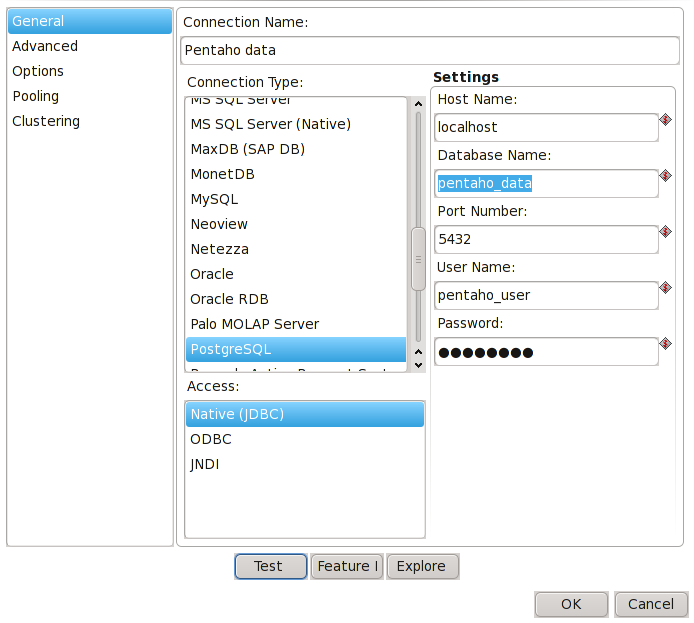Choose MaxDB (SAP DB) connection type
Screen dimensions: 694x623
pos(296,149)
